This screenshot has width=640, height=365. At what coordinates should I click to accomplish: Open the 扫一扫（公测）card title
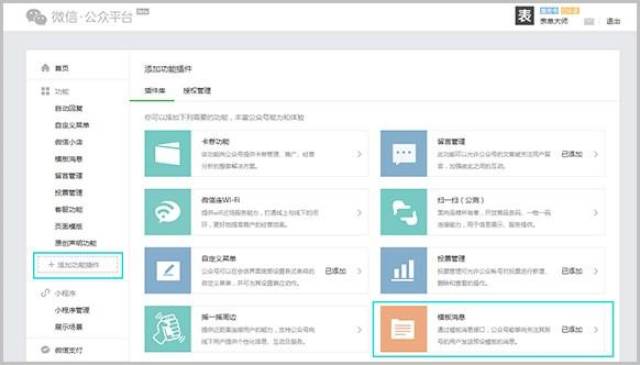[x=460, y=200]
